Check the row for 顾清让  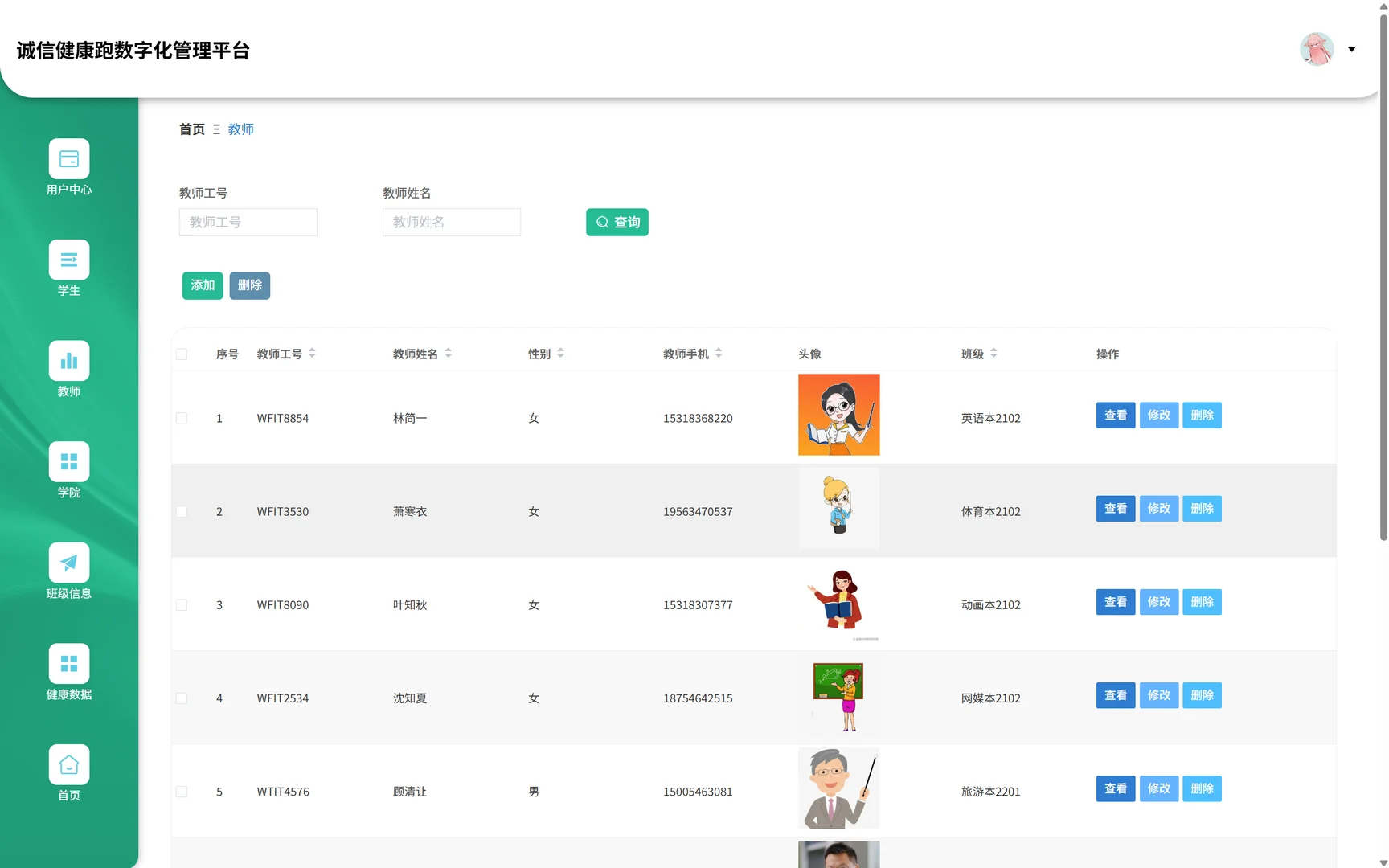(x=182, y=792)
